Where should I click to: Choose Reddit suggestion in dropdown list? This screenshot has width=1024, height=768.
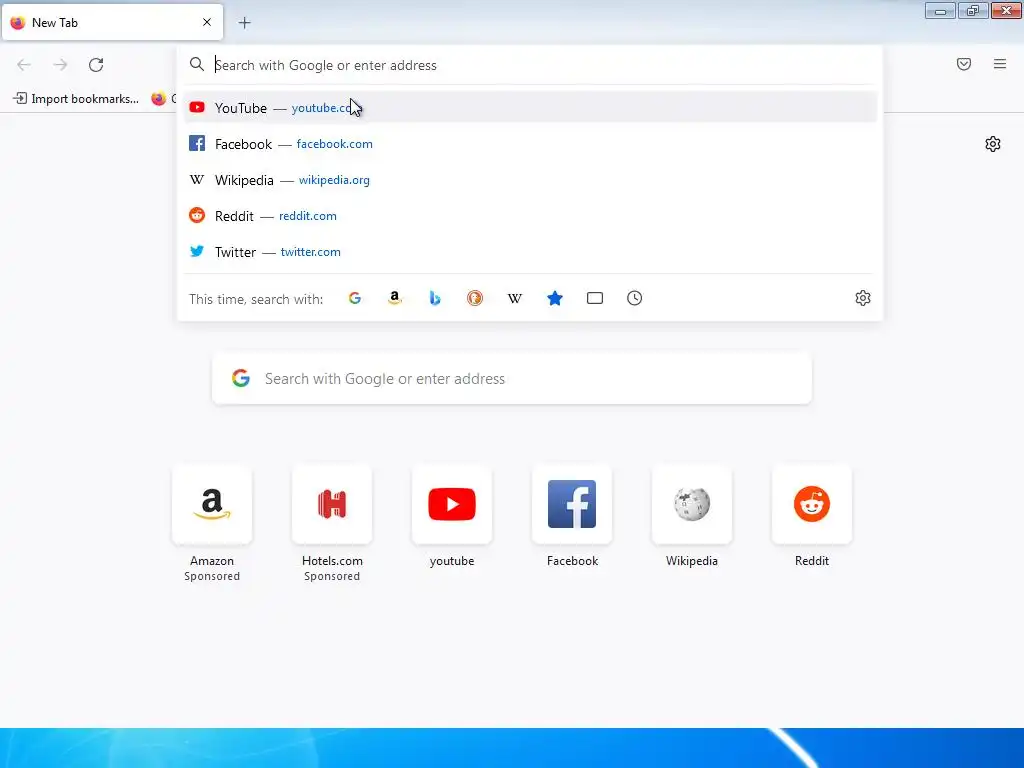coord(530,216)
